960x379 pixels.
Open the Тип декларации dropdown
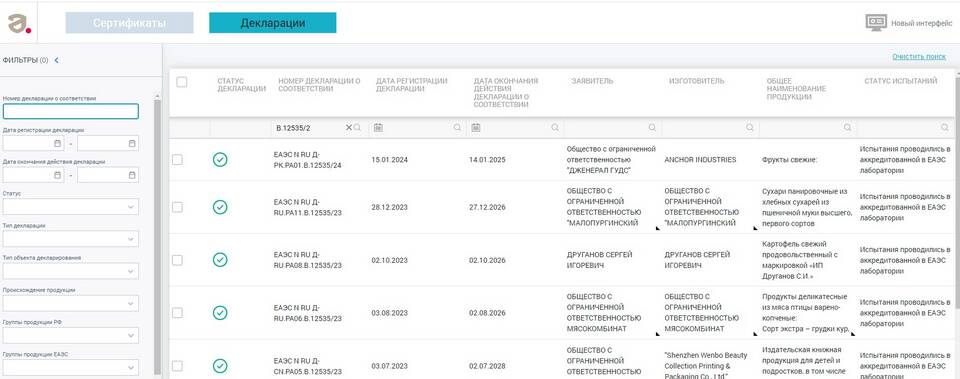70,239
